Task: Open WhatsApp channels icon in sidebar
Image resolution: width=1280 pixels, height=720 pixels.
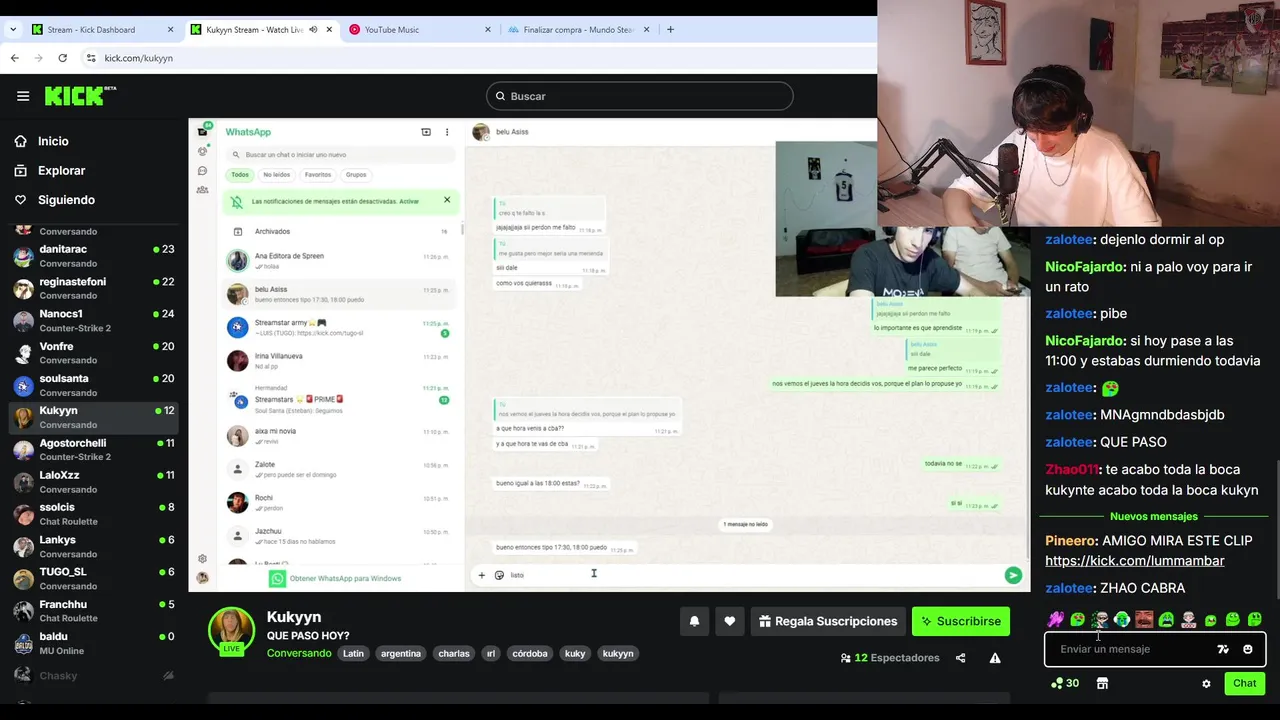Action: click(x=203, y=171)
